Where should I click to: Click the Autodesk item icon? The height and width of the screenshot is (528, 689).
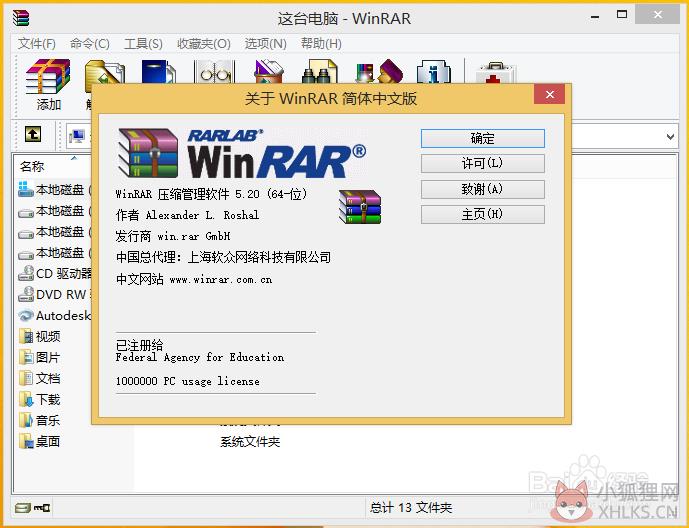click(x=26, y=315)
